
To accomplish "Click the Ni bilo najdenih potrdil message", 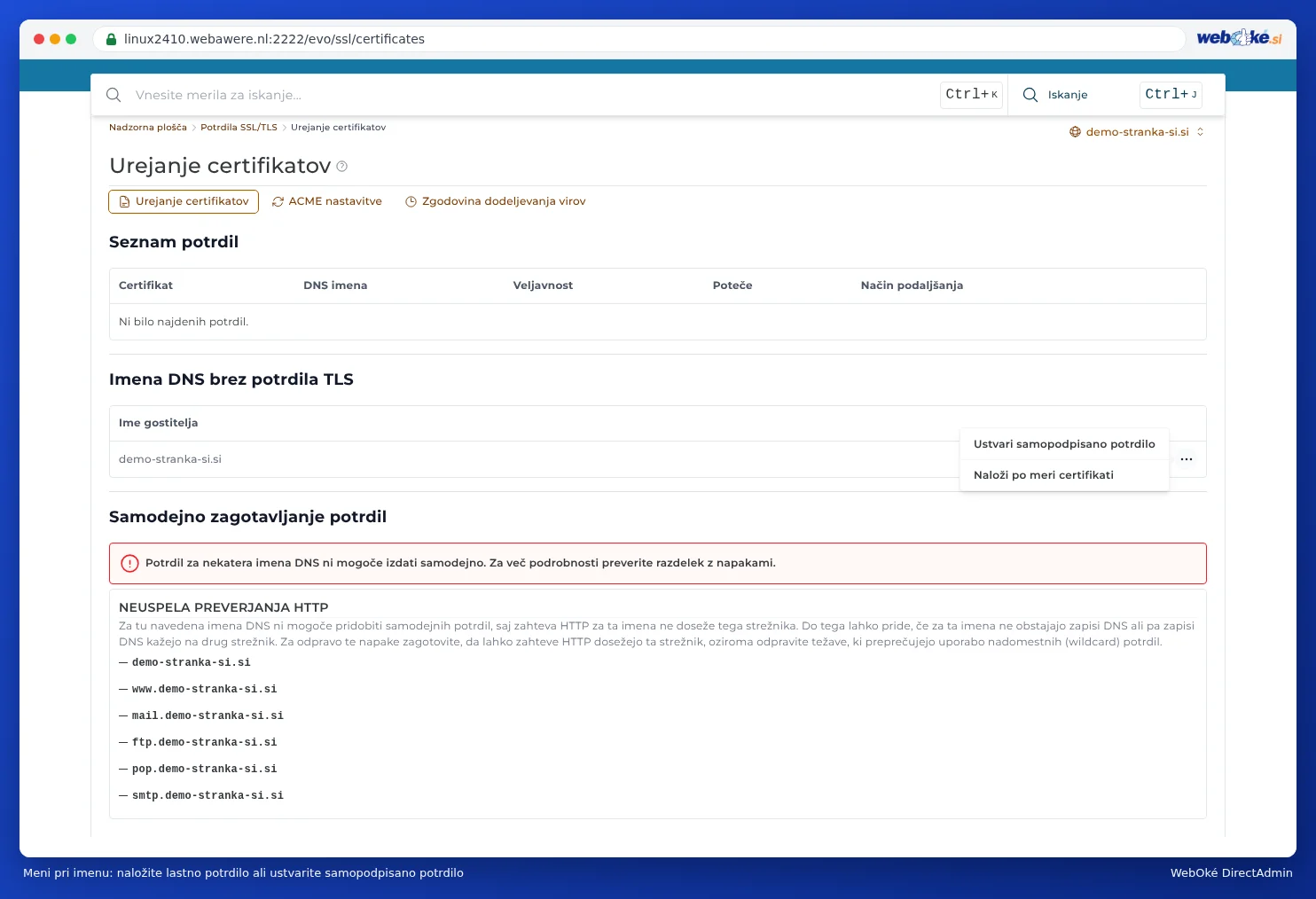I will pos(184,322).
